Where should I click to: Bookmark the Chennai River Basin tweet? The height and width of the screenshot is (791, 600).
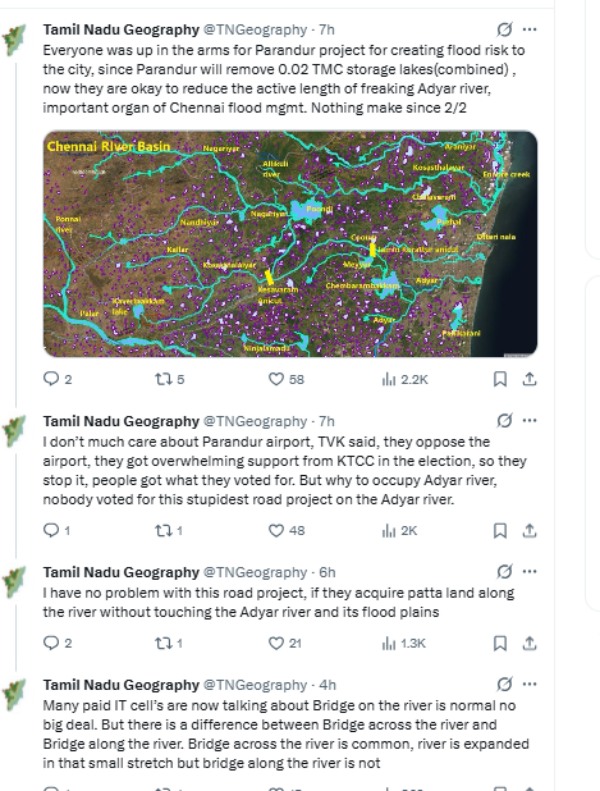[500, 379]
